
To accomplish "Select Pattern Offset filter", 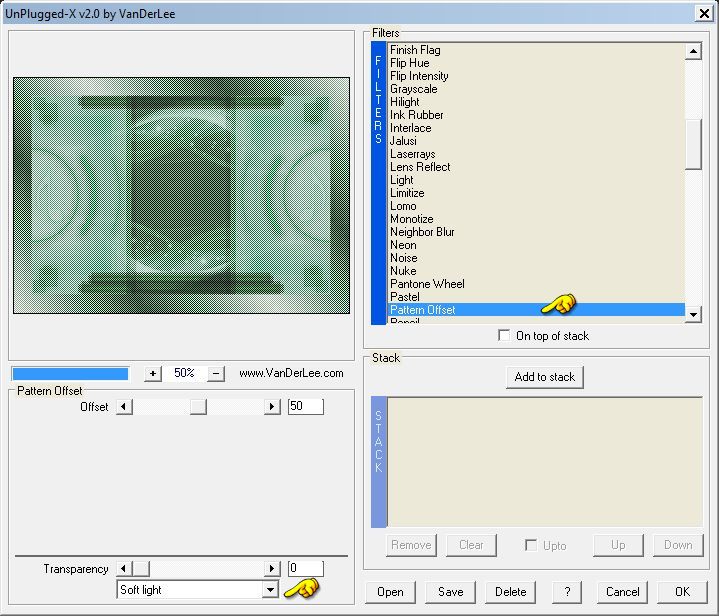I will tap(536, 310).
